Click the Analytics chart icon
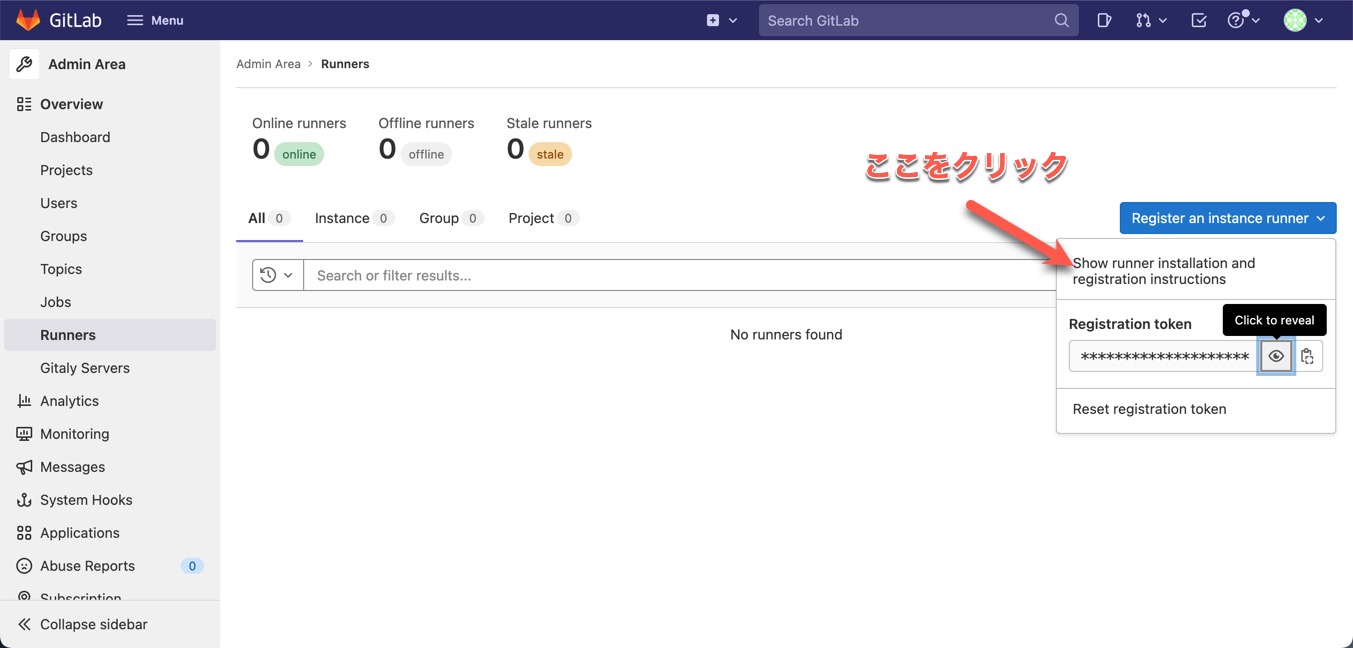The width and height of the screenshot is (1353, 648). pos(24,401)
